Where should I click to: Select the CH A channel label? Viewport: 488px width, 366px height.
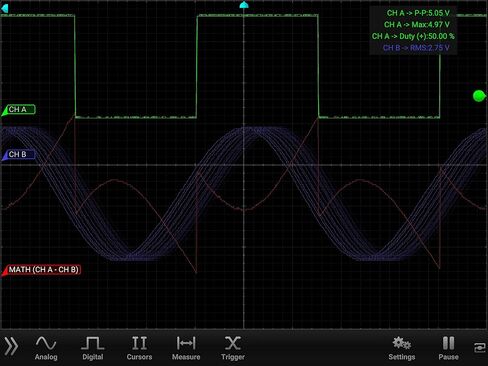(19, 110)
